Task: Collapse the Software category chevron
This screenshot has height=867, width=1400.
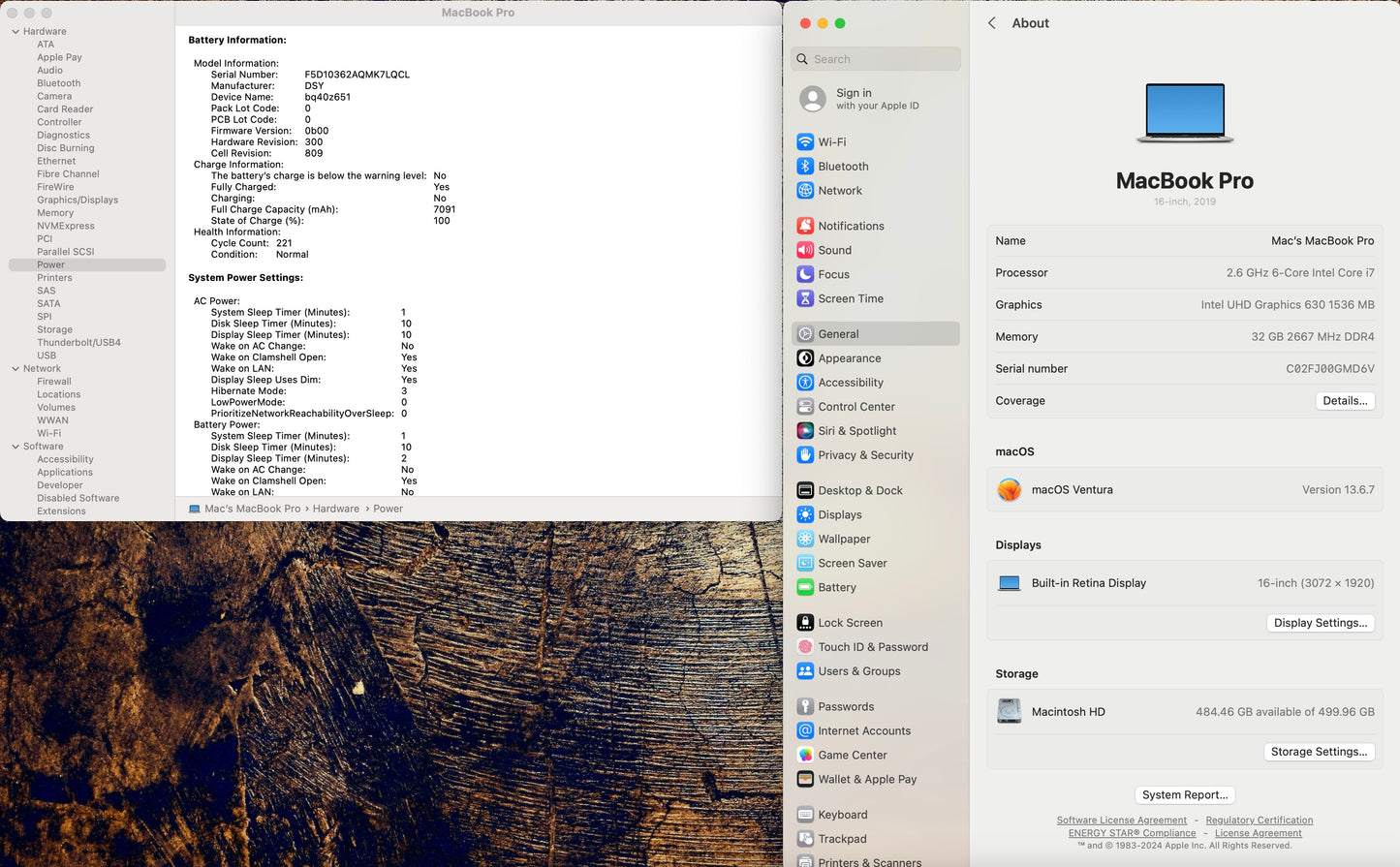Action: tap(16, 447)
